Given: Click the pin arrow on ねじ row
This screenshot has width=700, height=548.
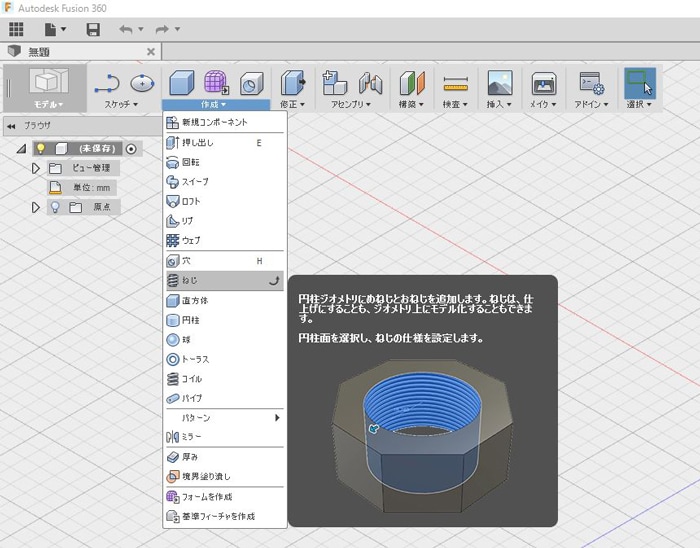Looking at the screenshot, I should coord(274,281).
